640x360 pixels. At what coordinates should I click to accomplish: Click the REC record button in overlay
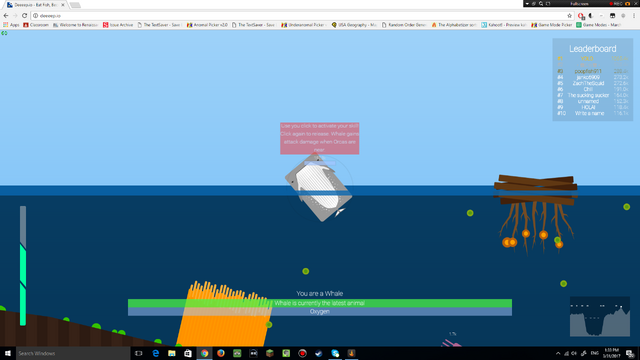616,4
